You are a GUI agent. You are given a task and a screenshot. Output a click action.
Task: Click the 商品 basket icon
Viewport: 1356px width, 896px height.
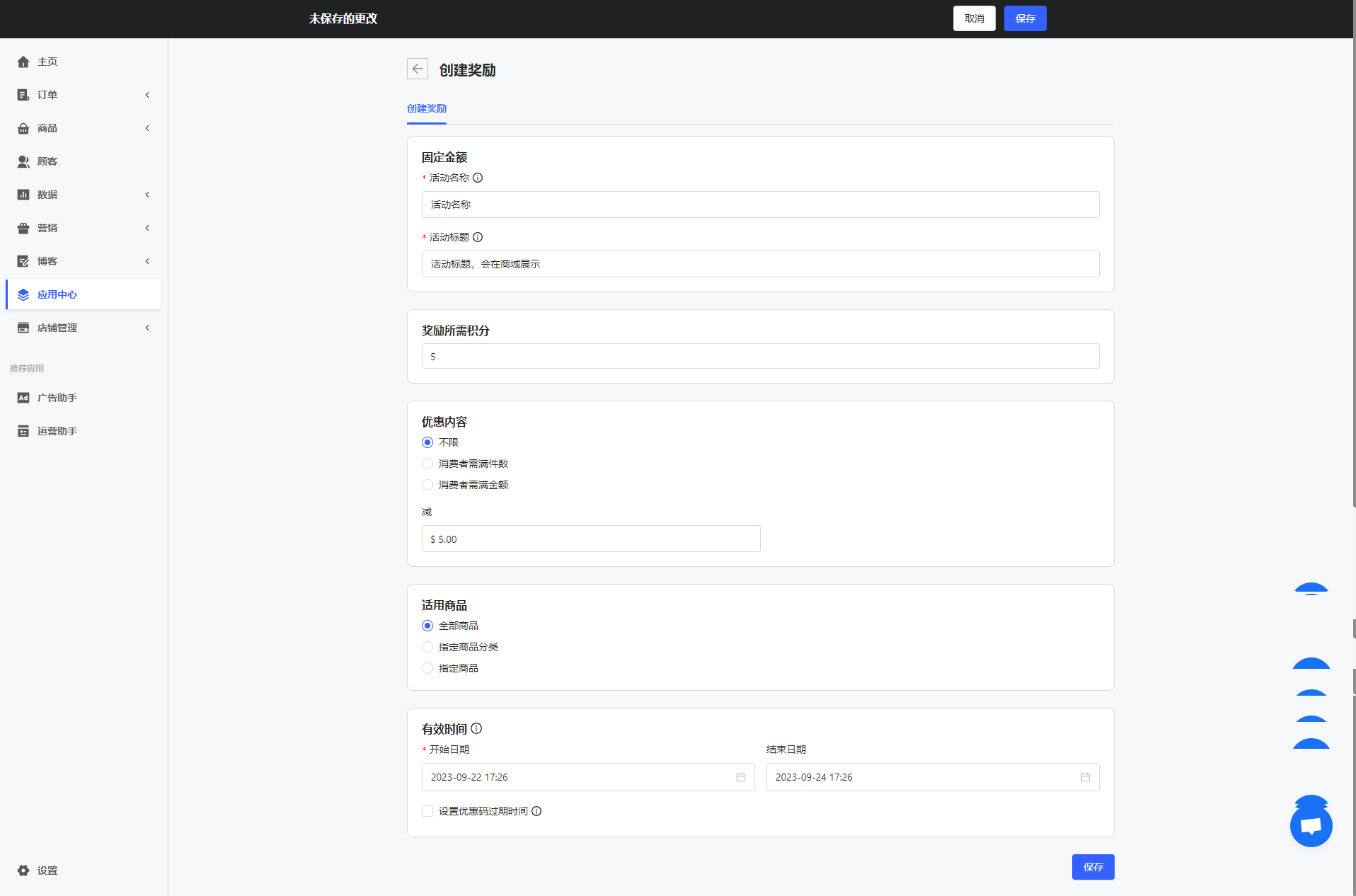click(x=23, y=128)
